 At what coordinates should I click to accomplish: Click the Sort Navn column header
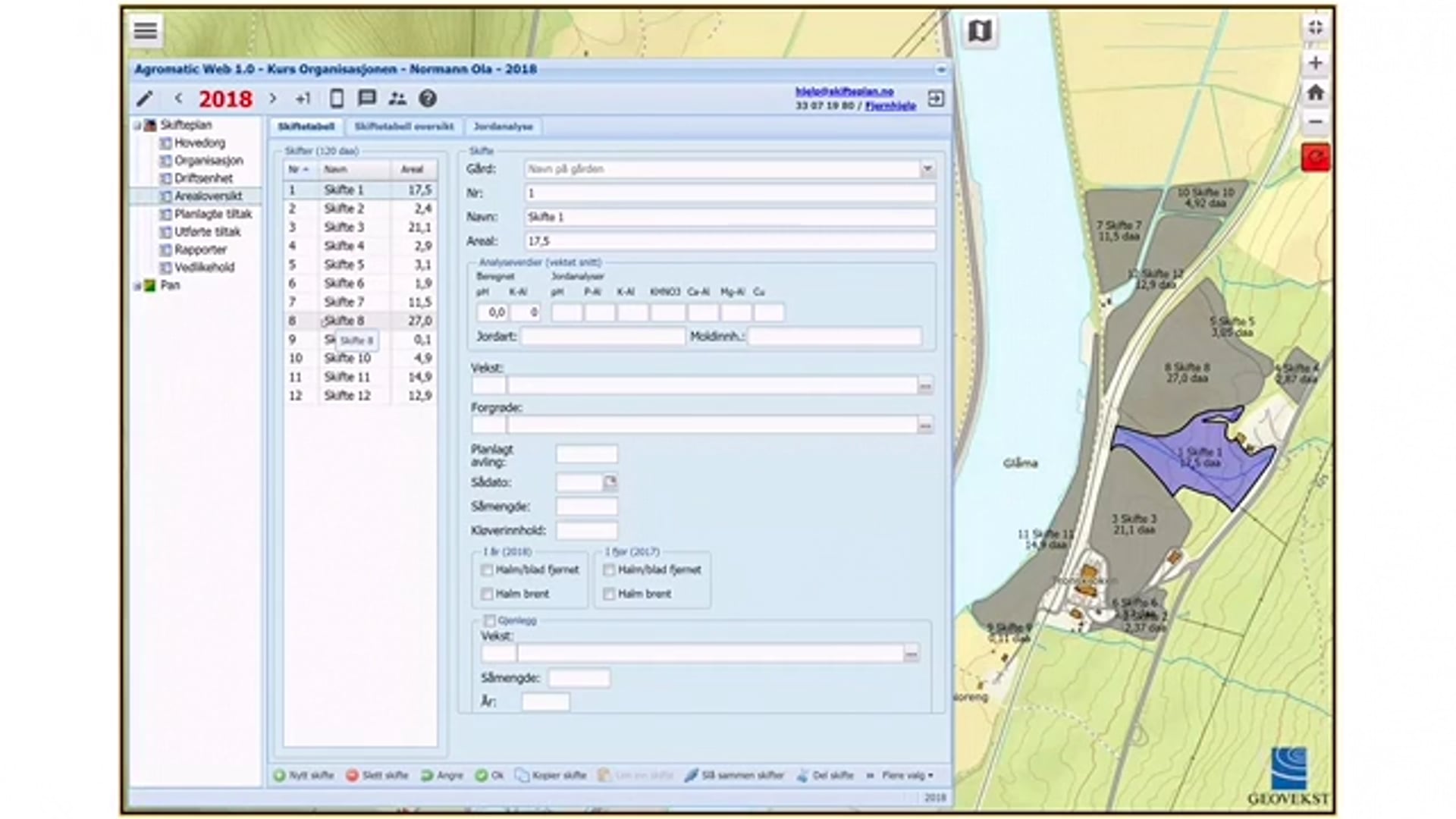(x=354, y=169)
